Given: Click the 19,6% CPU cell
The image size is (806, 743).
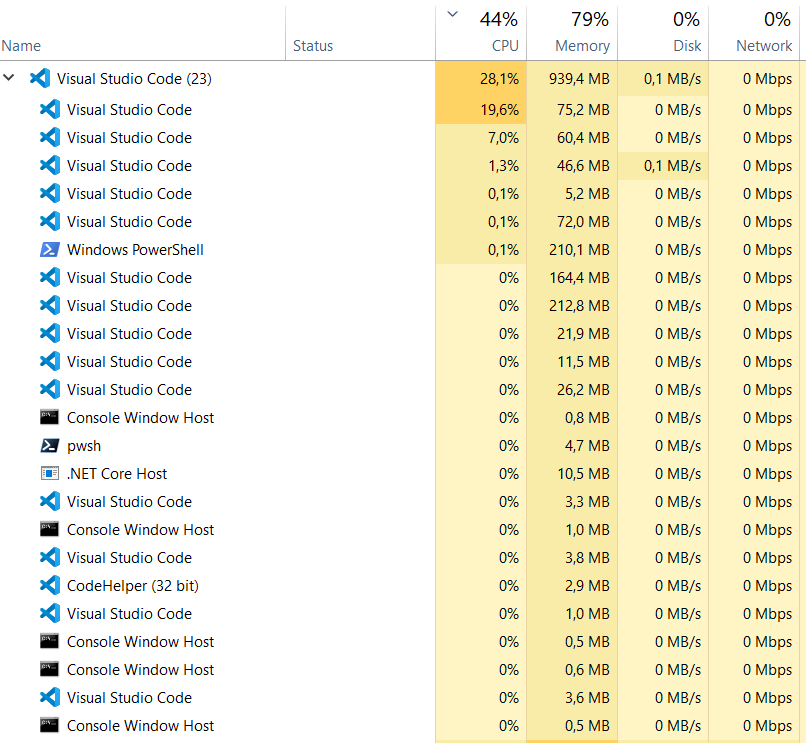Looking at the screenshot, I should coord(481,110).
